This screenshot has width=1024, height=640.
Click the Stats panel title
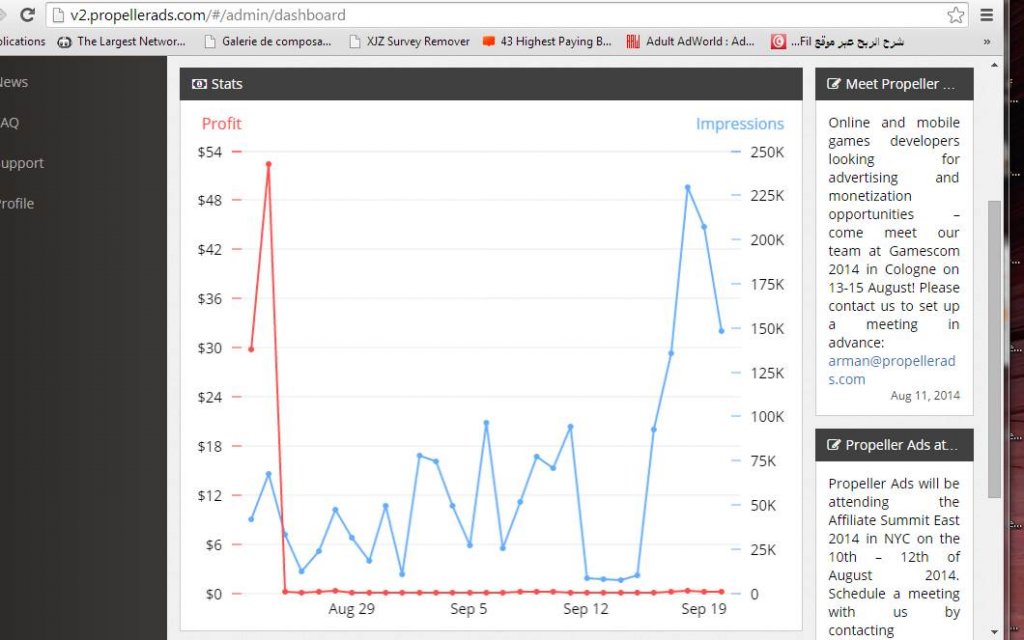[x=227, y=84]
